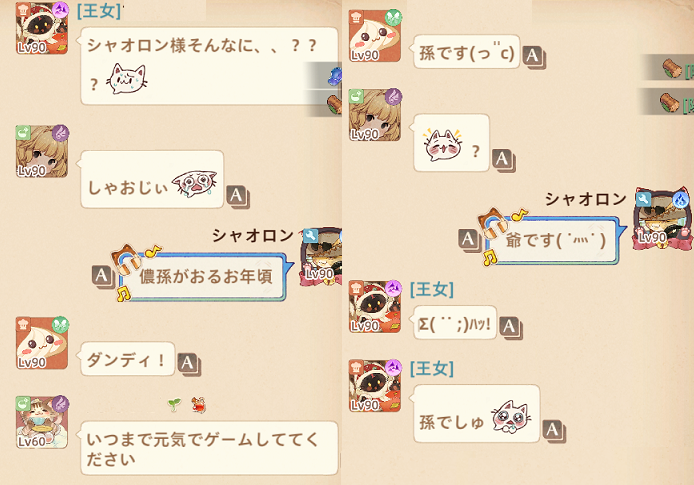Open dumpling avatar next to ダンディ！
This screenshot has height=485, width=694.
[42, 343]
